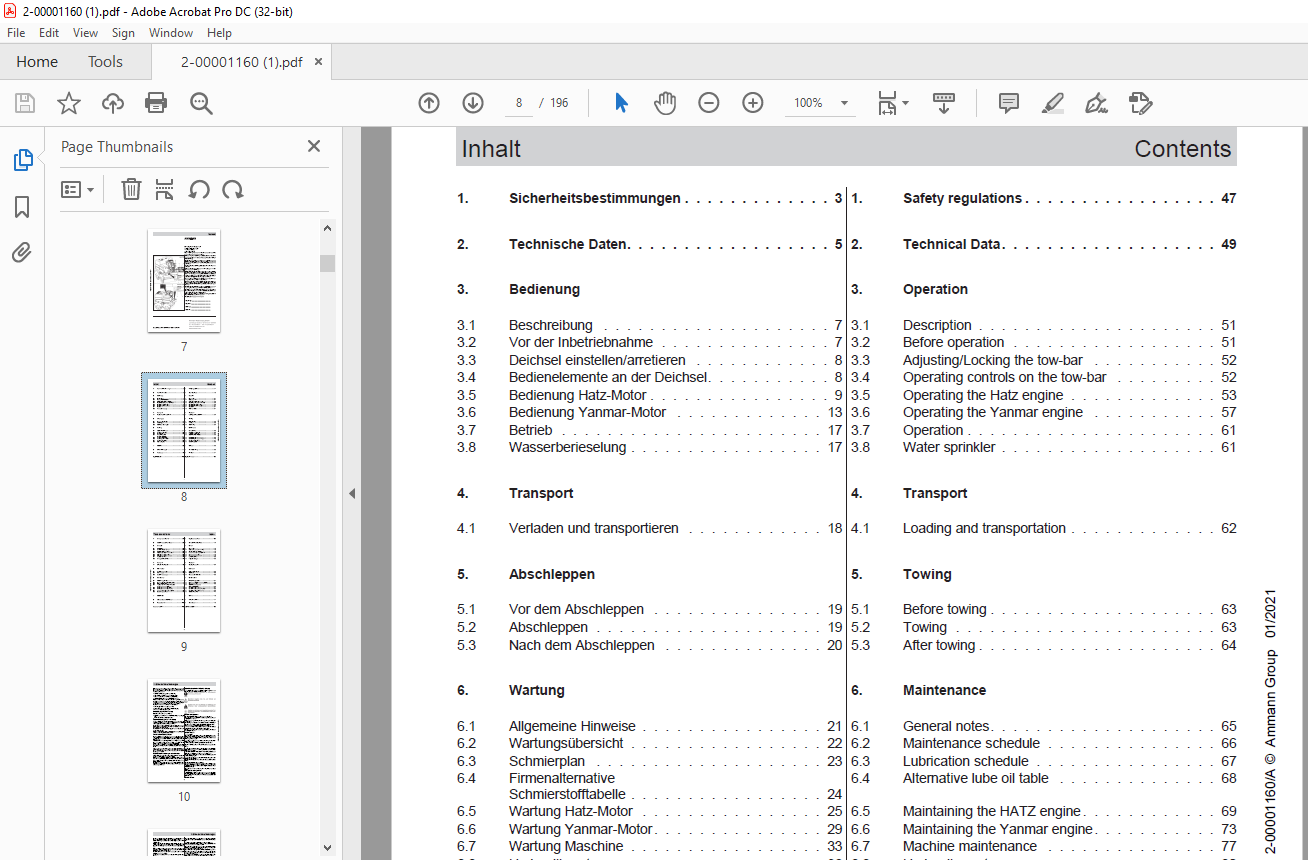
Task: Click the 'Contents' page heading
Action: pos(1183,149)
